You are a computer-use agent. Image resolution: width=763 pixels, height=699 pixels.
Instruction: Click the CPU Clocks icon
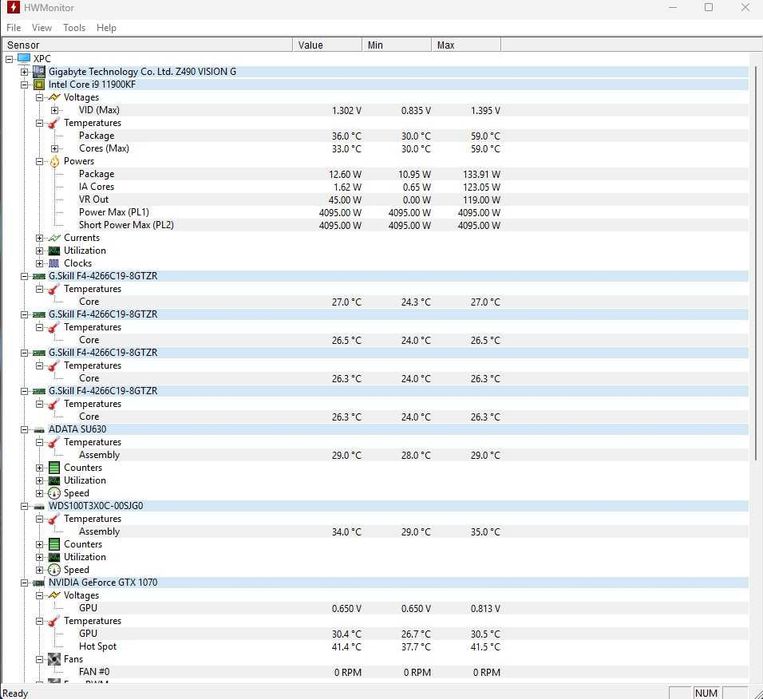tap(54, 263)
